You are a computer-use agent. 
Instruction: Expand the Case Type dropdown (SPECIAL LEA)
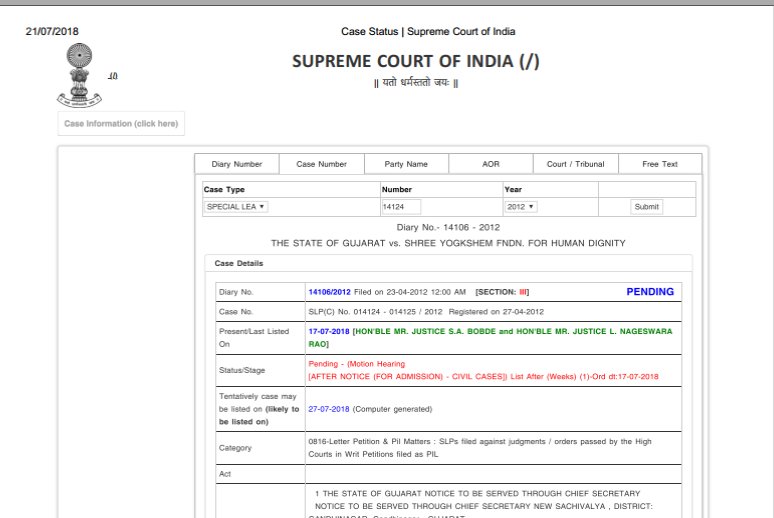tap(236, 206)
